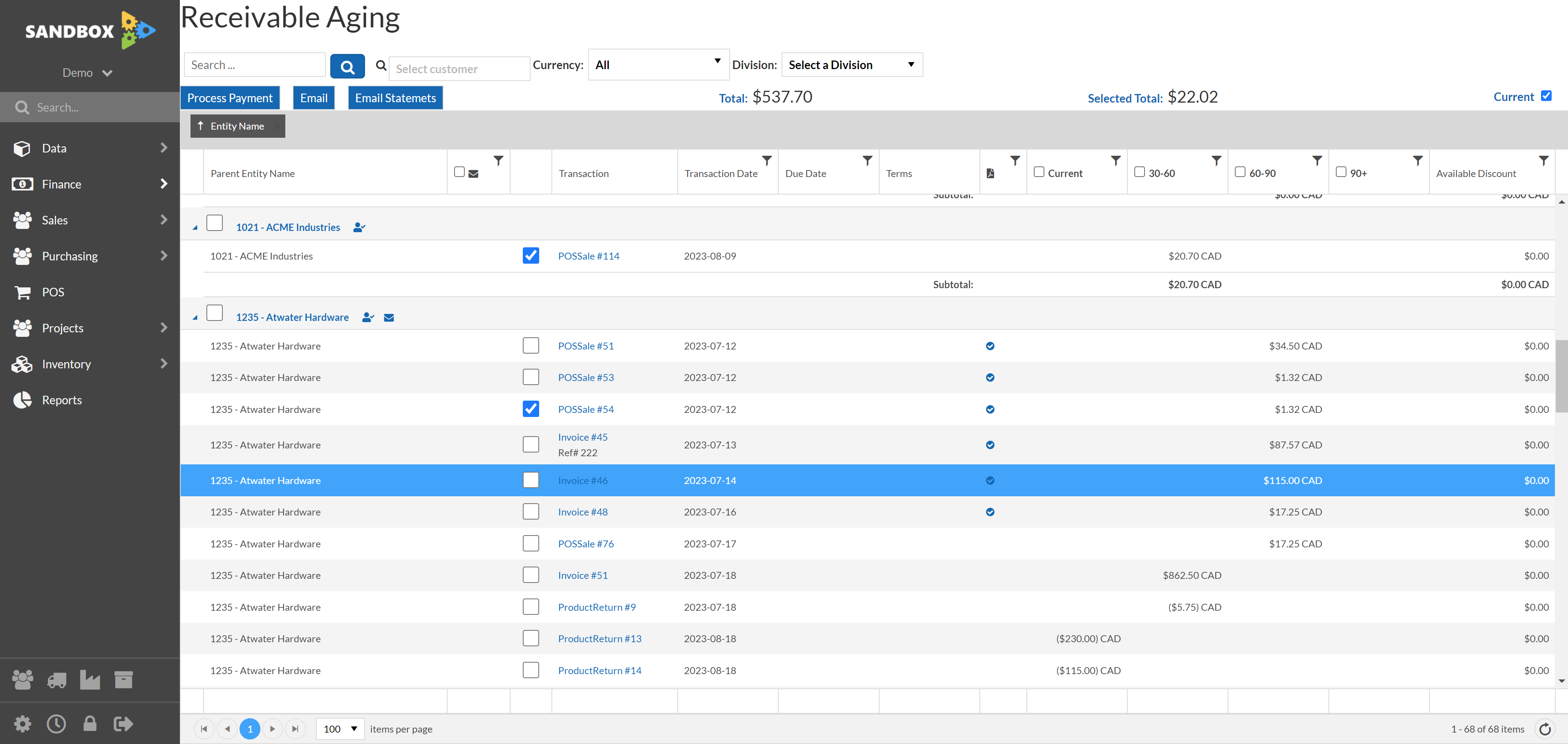Open clock history icon in sidebar footer
The height and width of the screenshot is (744, 1568).
[x=56, y=724]
